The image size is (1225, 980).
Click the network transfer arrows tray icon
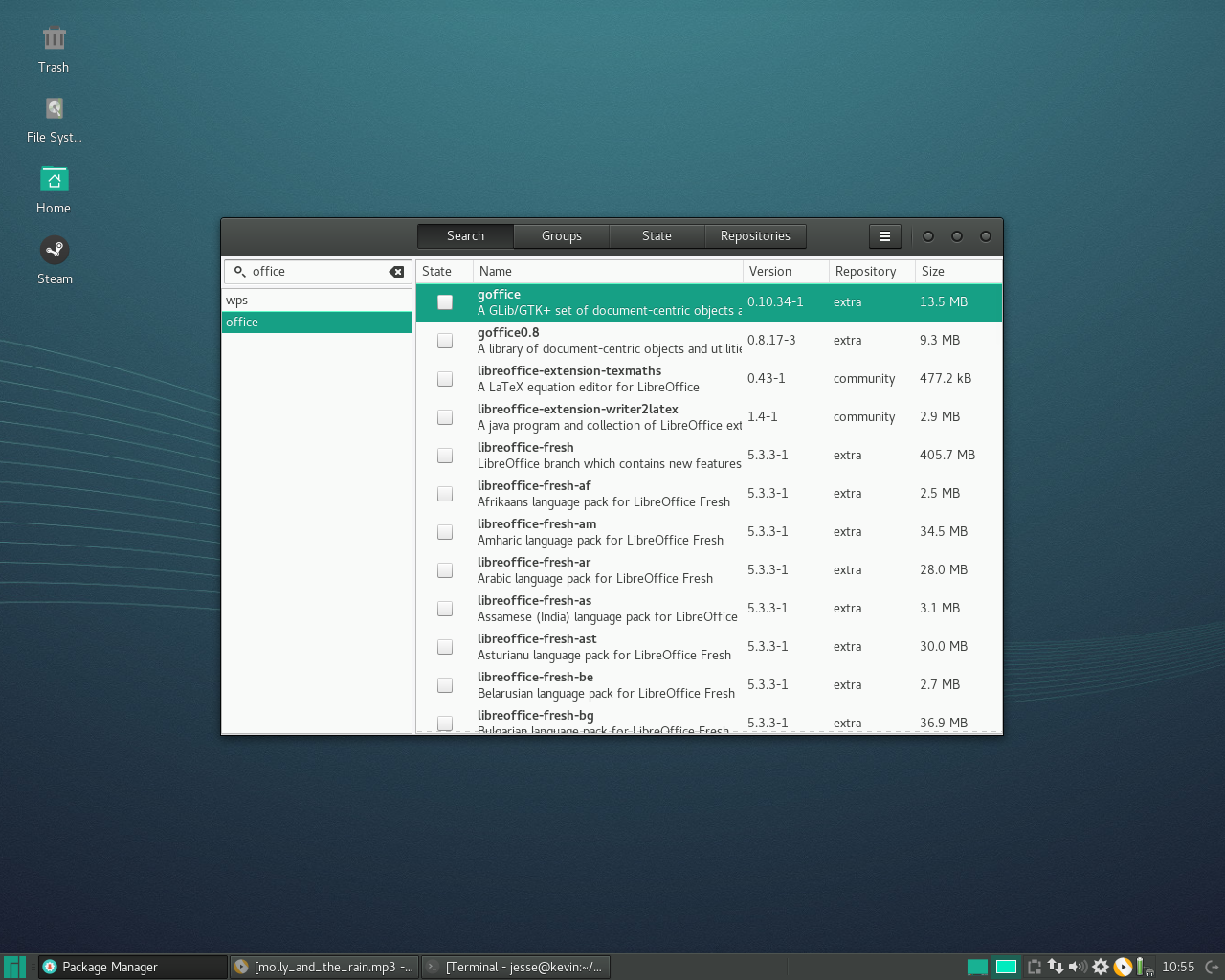pyautogui.click(x=1055, y=967)
